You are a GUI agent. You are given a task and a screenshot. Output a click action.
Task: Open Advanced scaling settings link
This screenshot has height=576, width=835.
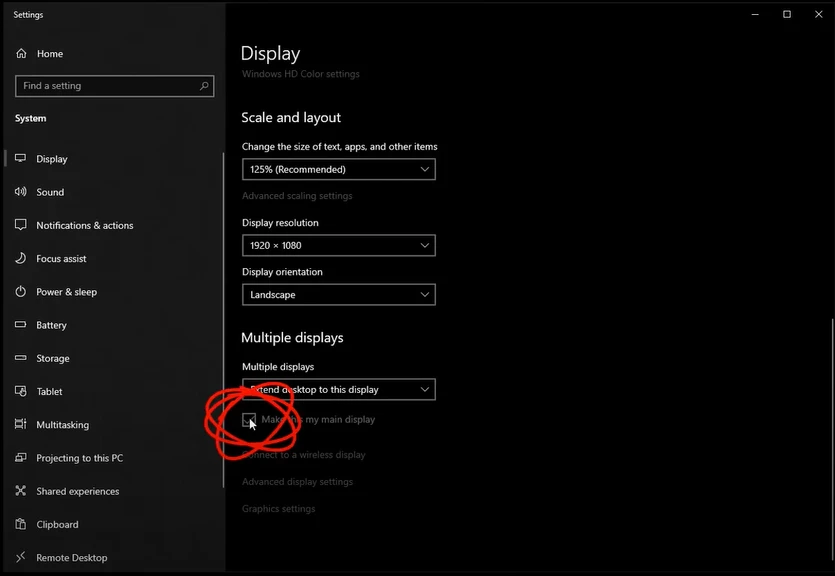tap(297, 196)
